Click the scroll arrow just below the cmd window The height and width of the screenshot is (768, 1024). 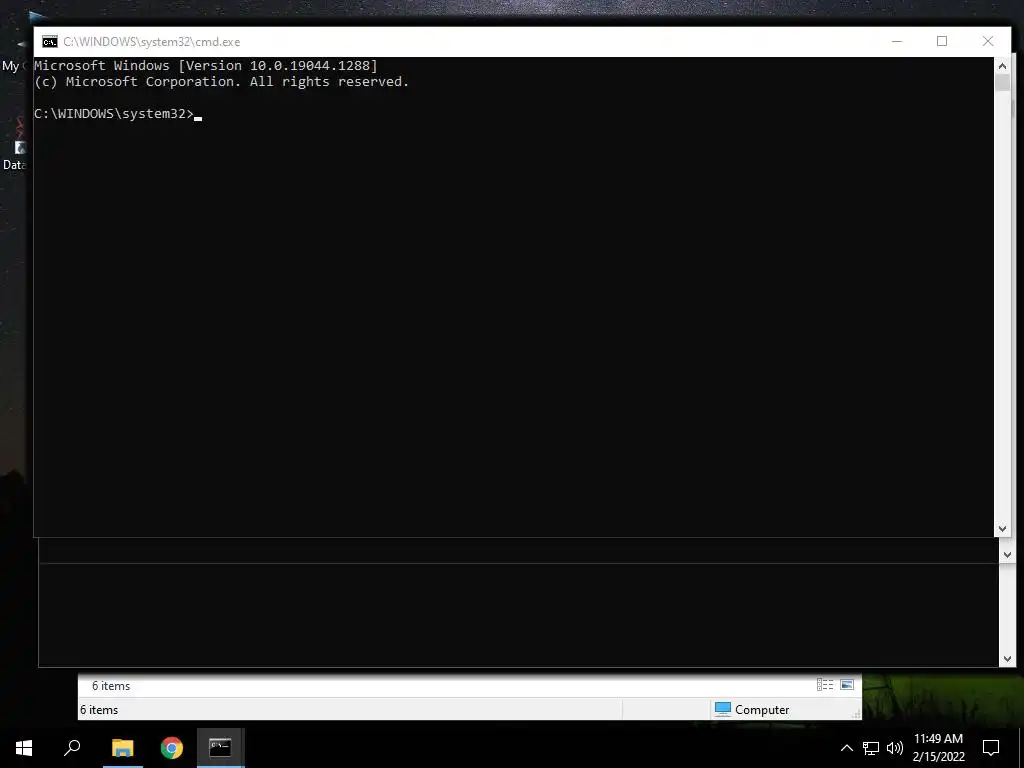[x=1007, y=554]
